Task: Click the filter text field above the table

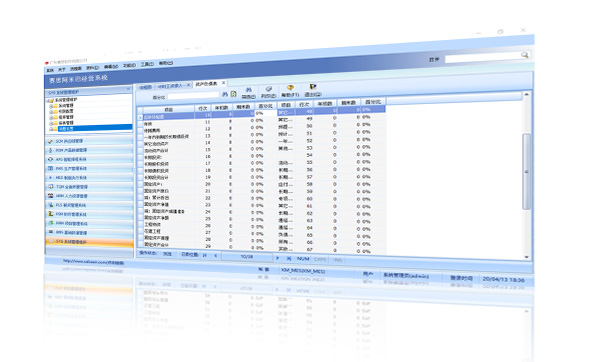Action: (193, 95)
